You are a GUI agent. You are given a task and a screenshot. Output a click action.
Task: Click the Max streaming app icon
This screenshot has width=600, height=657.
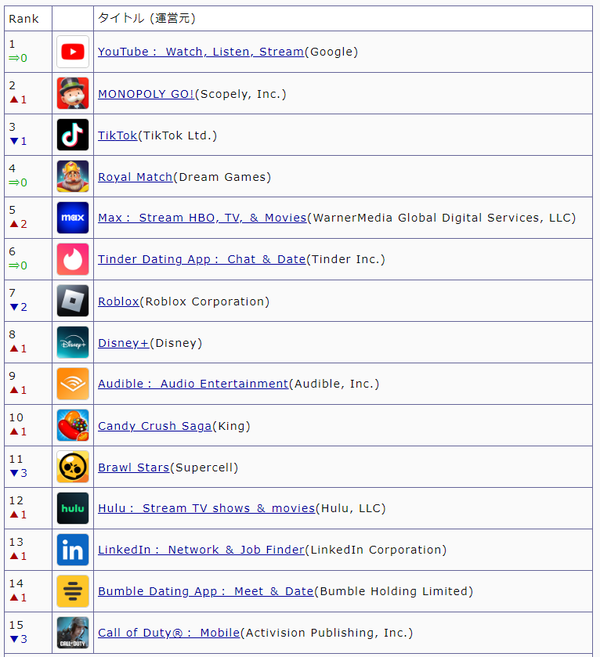pyautogui.click(x=72, y=217)
